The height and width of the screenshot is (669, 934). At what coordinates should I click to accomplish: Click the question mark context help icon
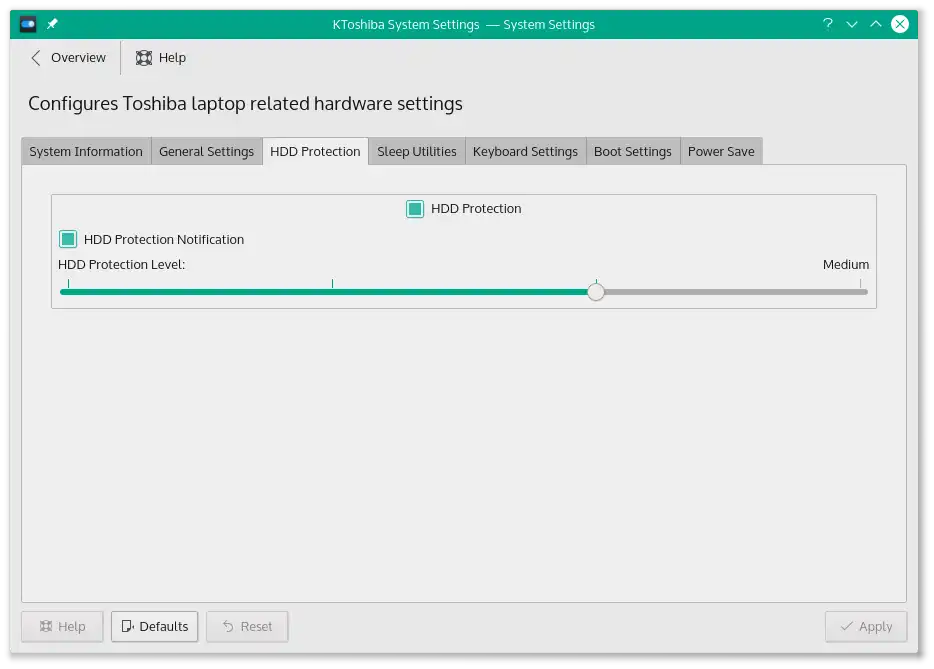coord(827,24)
